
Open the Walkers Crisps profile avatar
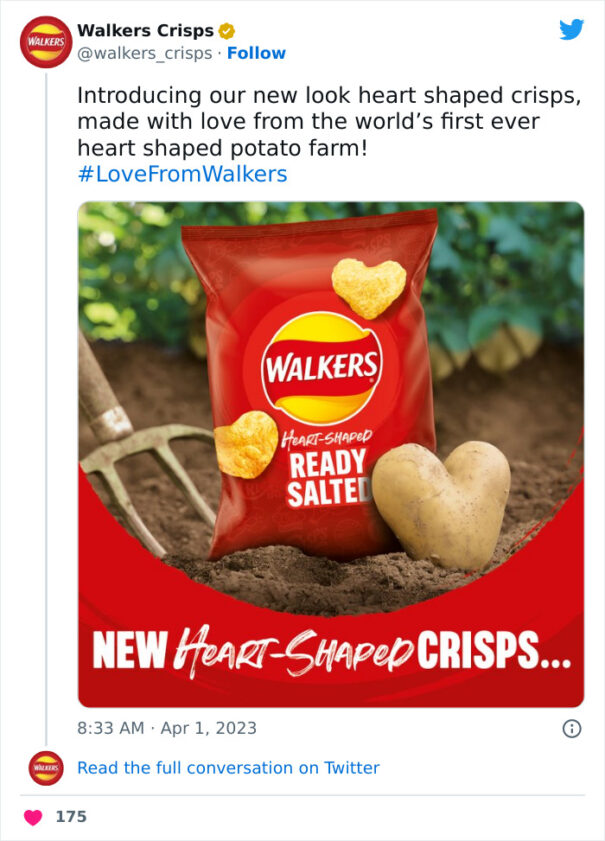tap(46, 42)
